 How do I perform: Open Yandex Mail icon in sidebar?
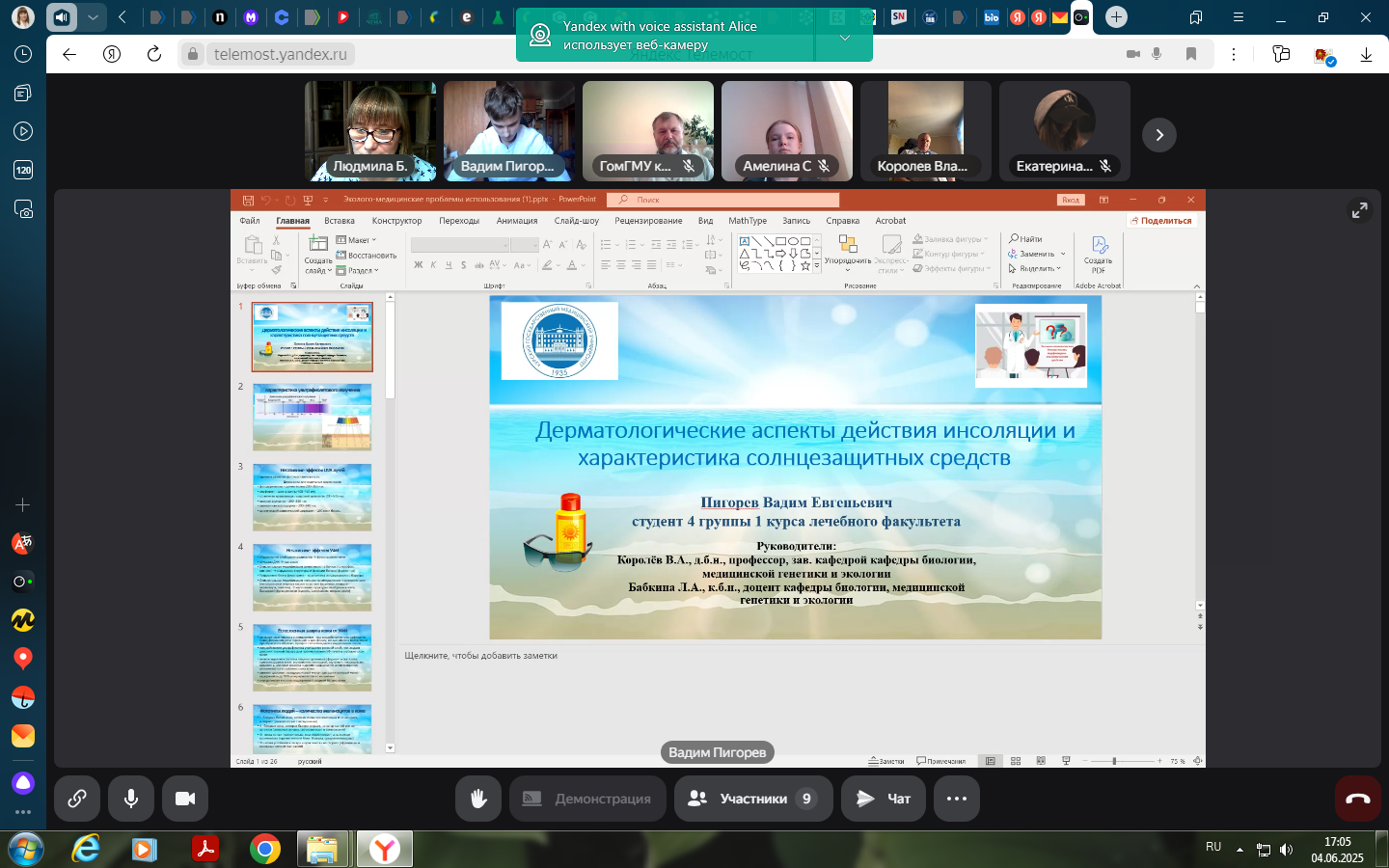coord(23,736)
